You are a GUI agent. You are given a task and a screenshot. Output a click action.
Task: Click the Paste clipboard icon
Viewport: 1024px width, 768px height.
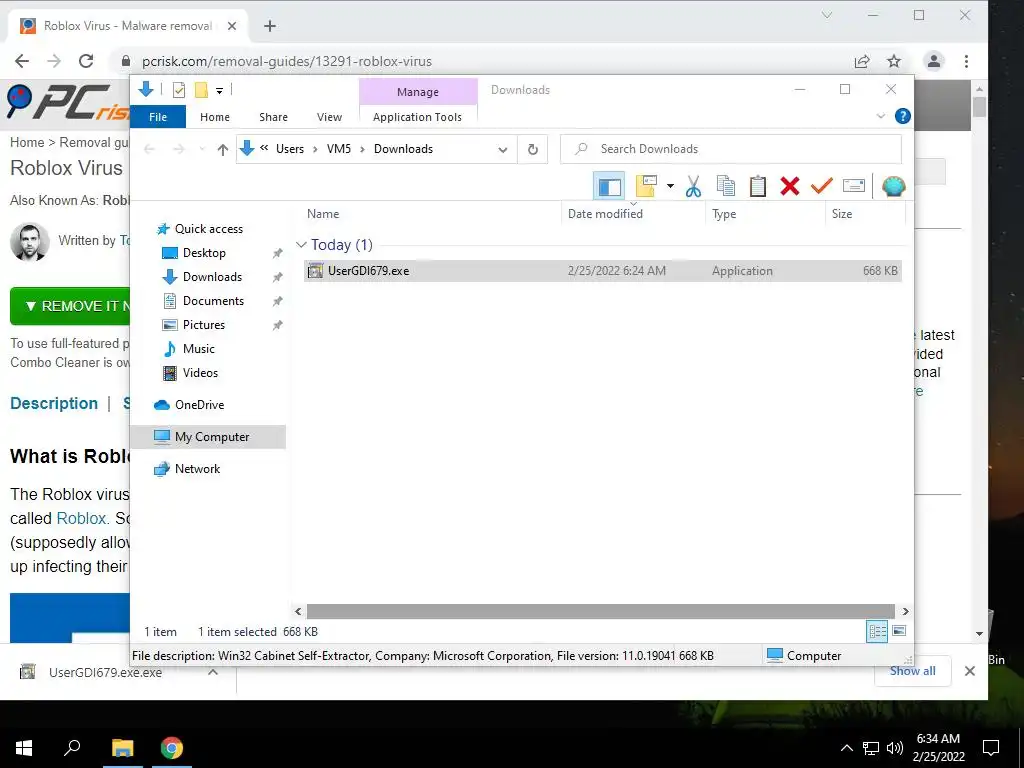click(758, 186)
